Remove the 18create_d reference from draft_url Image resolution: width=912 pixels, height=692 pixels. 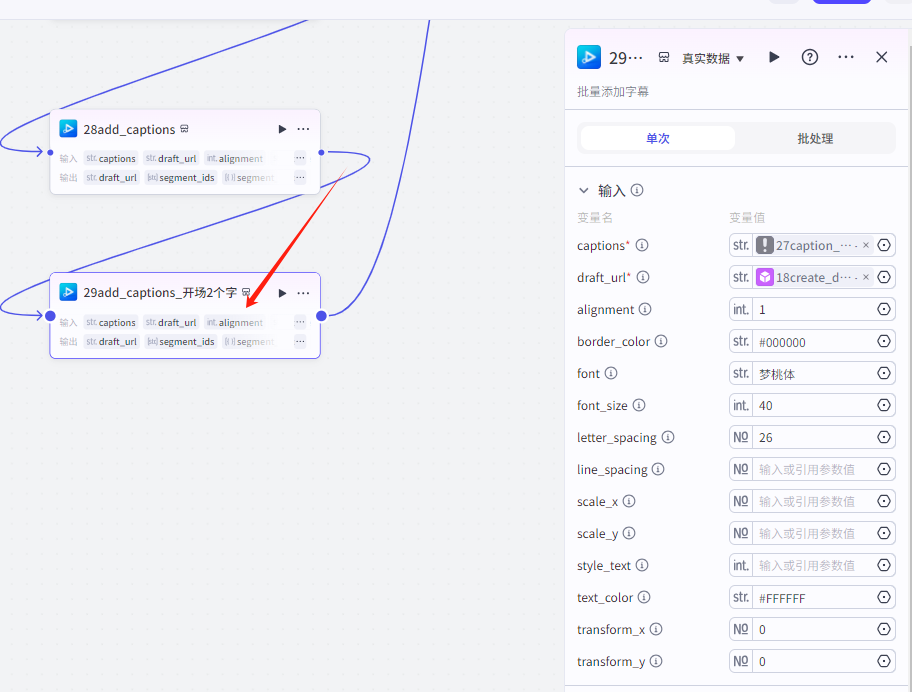(x=866, y=278)
